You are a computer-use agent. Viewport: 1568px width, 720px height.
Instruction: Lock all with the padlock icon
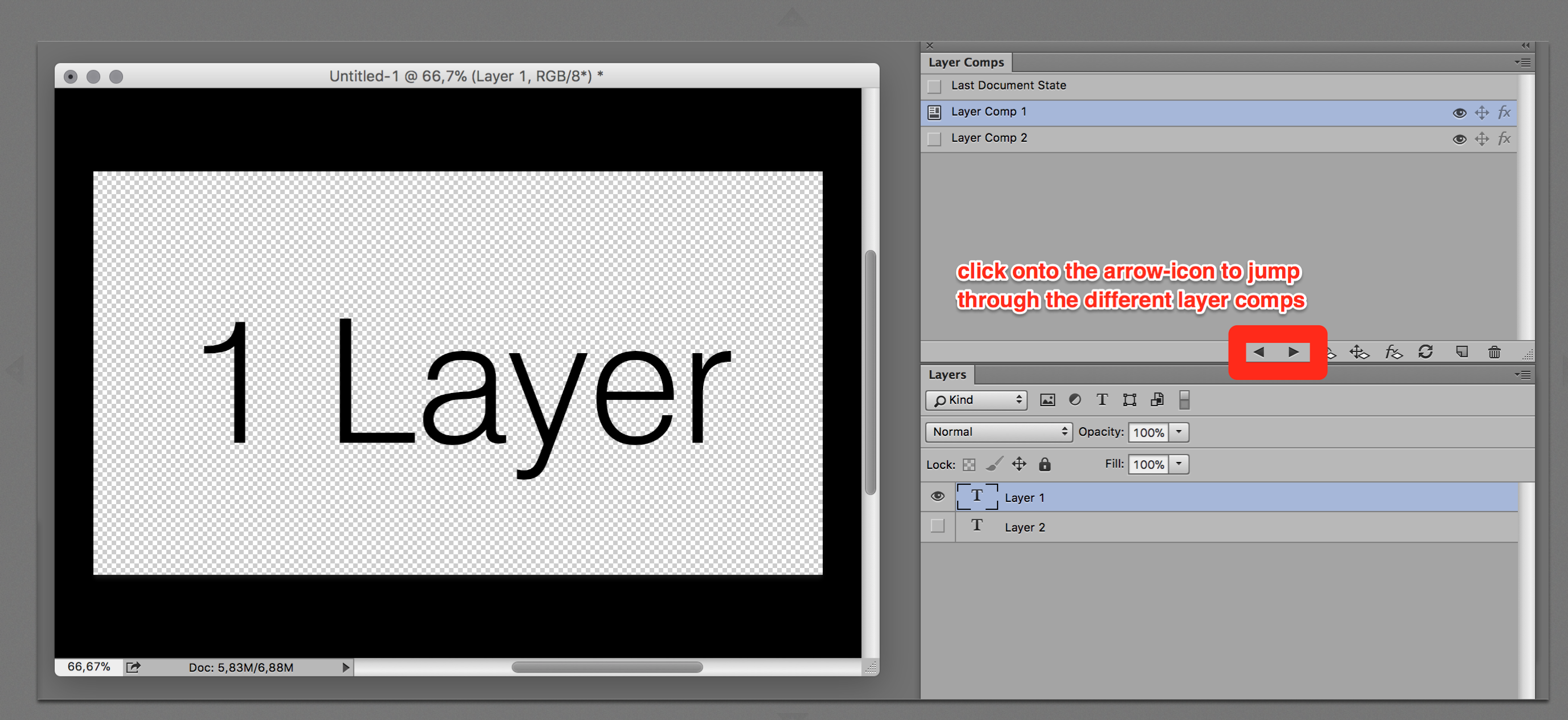pos(1045,464)
